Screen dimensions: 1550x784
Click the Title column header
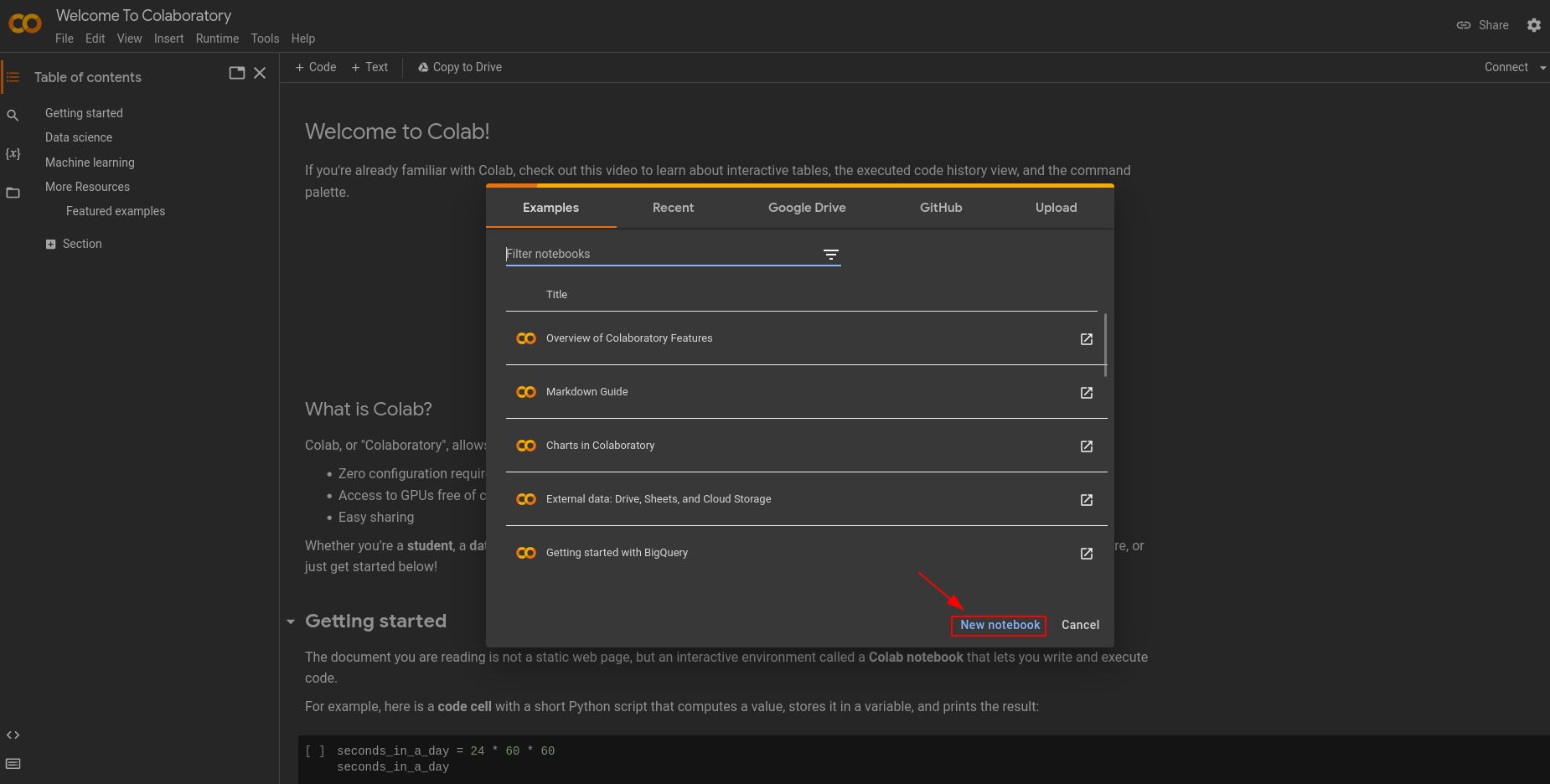click(556, 295)
